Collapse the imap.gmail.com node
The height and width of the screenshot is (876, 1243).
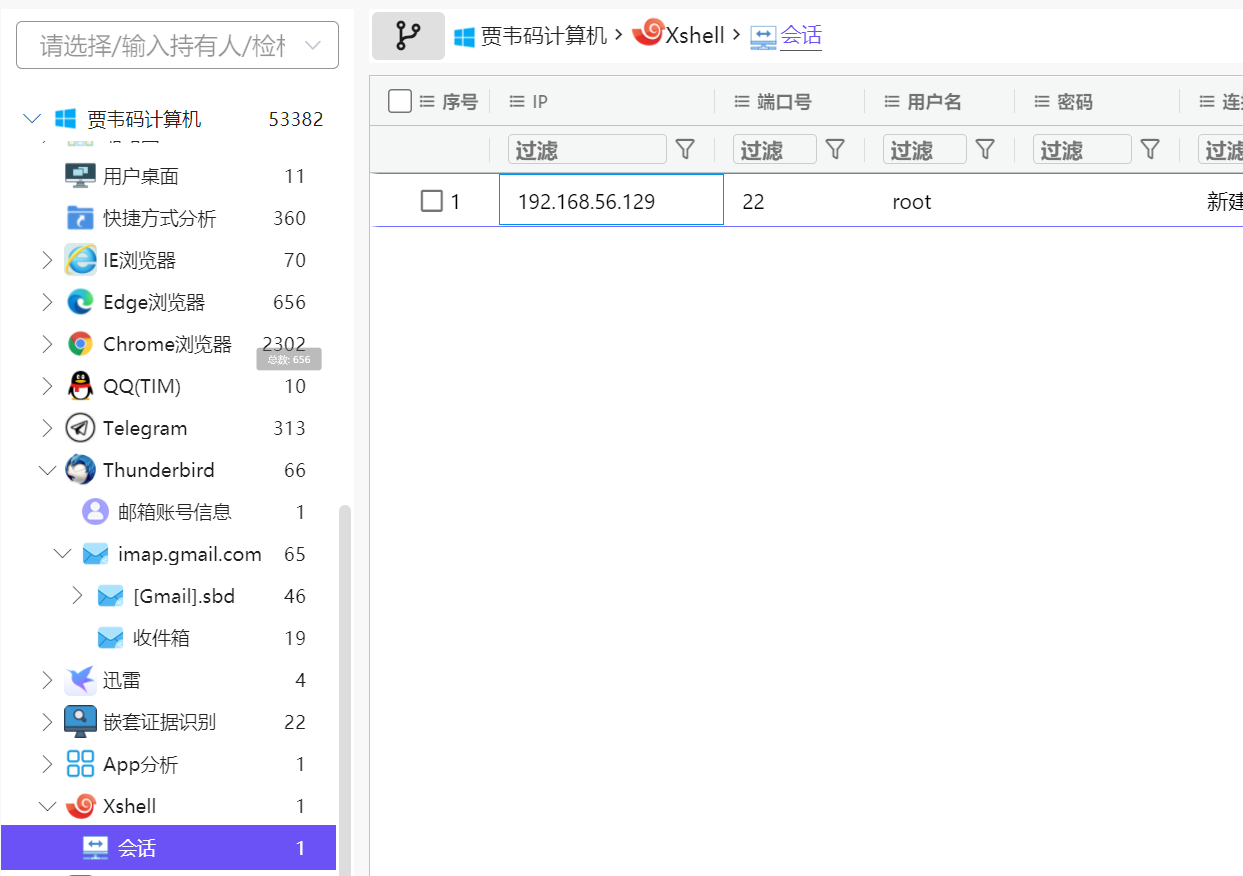(x=62, y=554)
